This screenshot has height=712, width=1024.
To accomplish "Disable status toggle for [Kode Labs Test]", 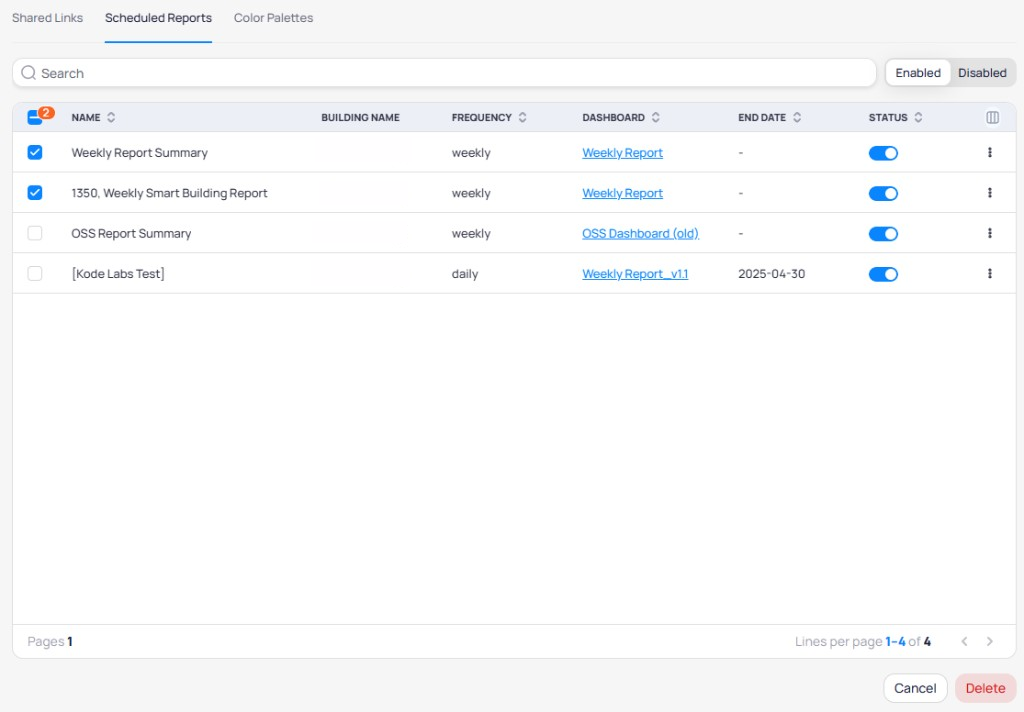I will (x=883, y=274).
